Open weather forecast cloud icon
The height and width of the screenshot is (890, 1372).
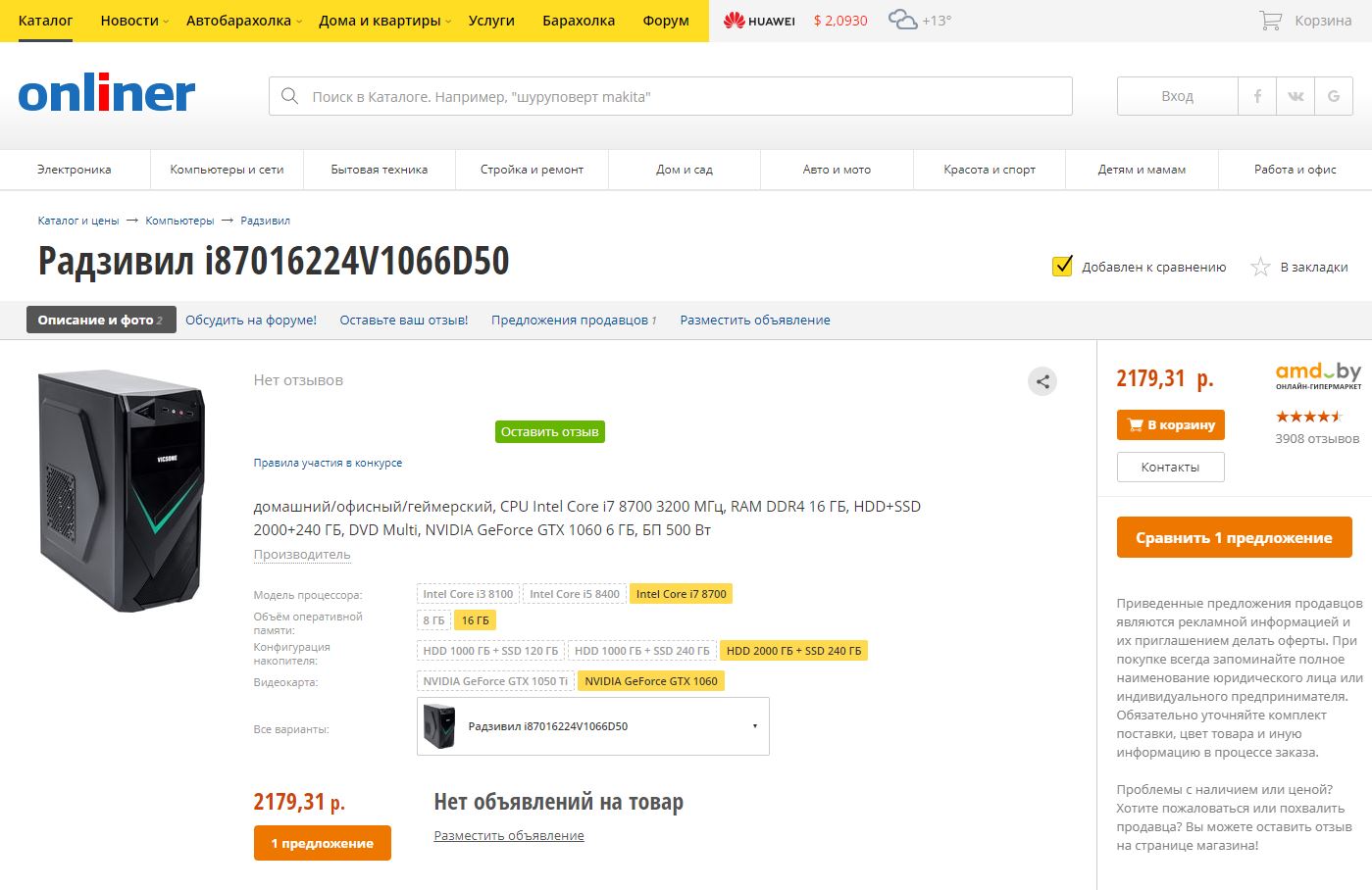tap(902, 20)
